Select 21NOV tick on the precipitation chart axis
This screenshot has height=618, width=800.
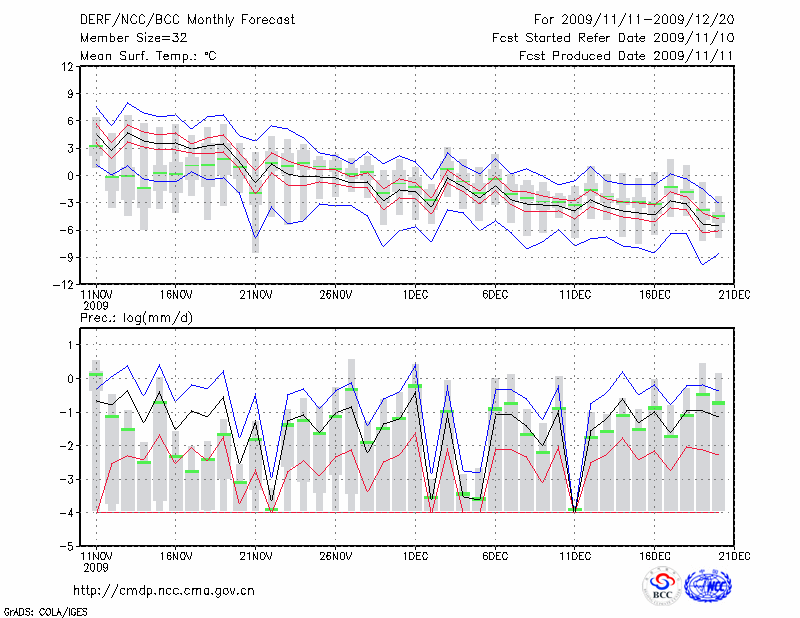coord(255,555)
